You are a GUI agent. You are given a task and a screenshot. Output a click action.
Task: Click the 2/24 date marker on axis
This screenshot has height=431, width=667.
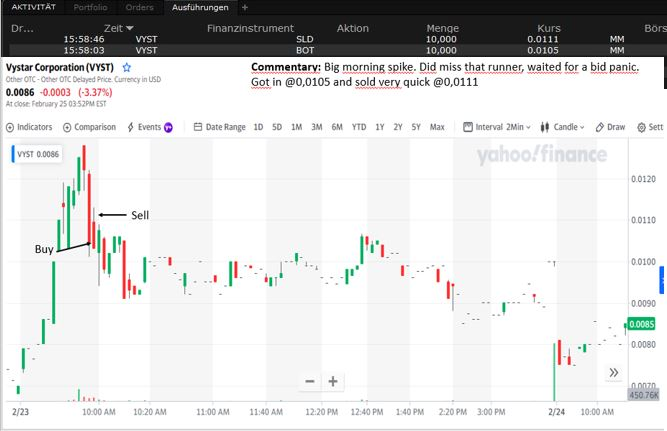[556, 411]
